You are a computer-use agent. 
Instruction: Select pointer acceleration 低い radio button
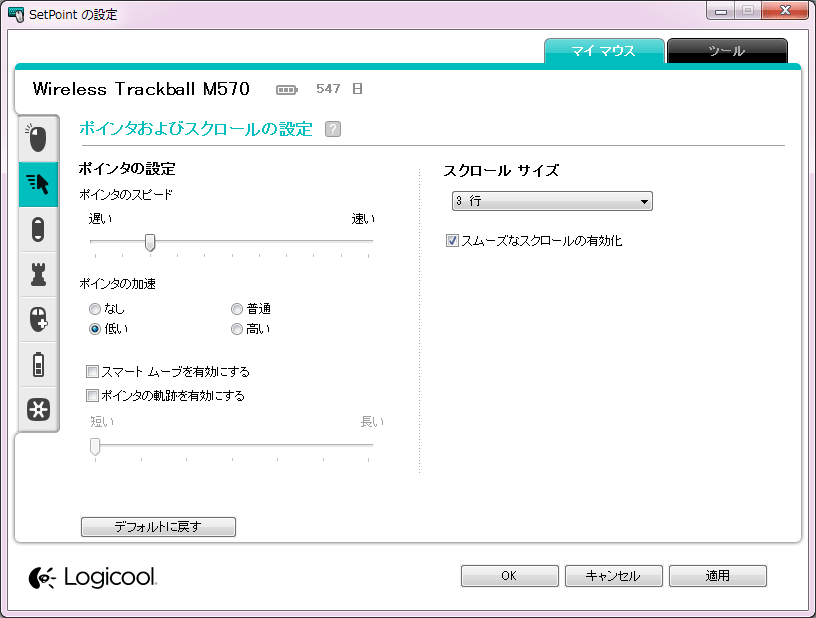[95, 329]
